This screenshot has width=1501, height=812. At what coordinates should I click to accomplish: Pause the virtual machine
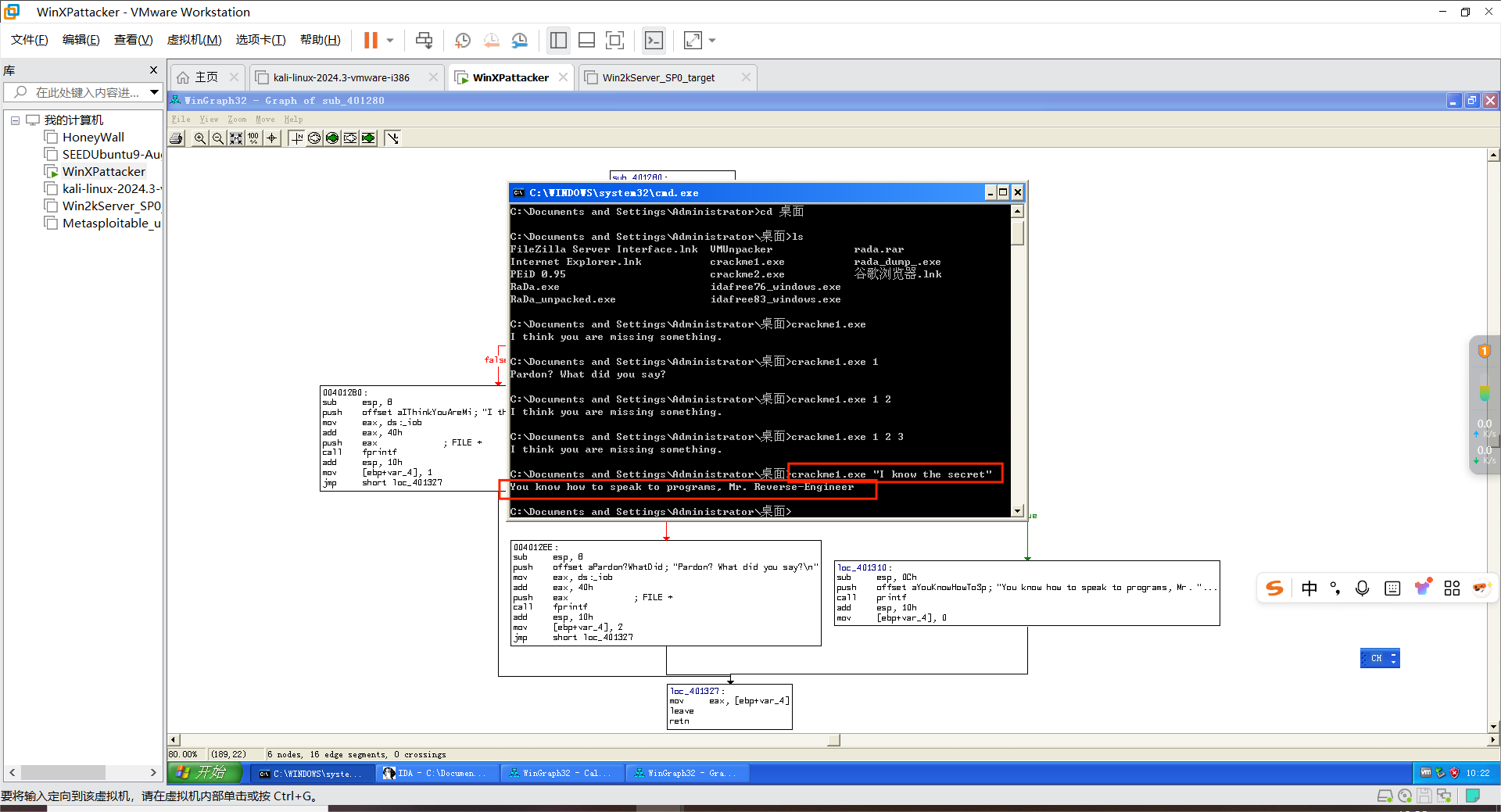click(x=371, y=40)
